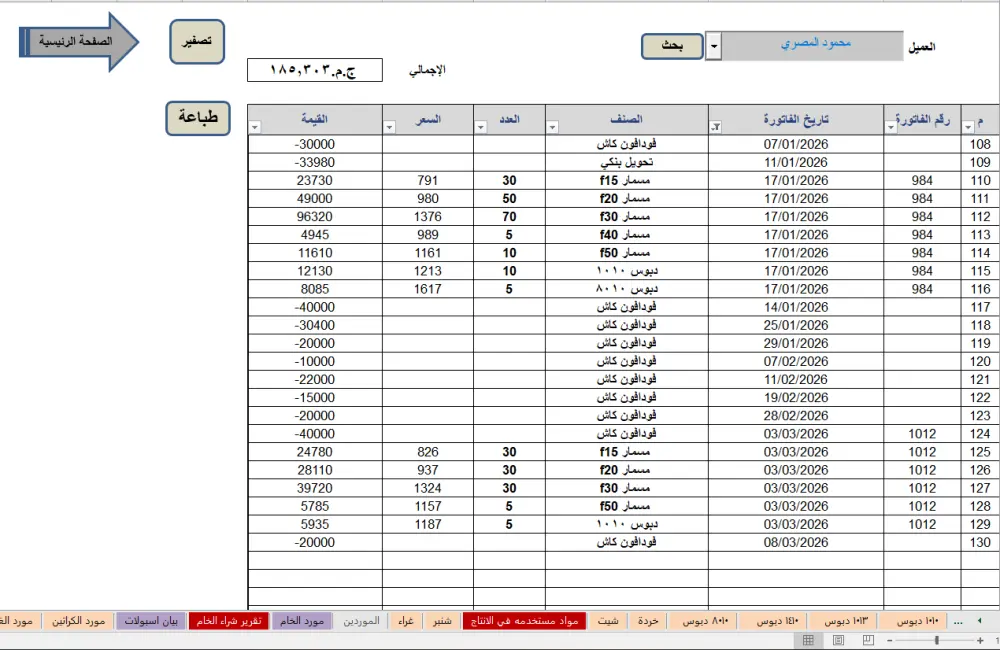The width and height of the screenshot is (1000, 650).
Task: Adjust the zoom slider
Action: 937,641
